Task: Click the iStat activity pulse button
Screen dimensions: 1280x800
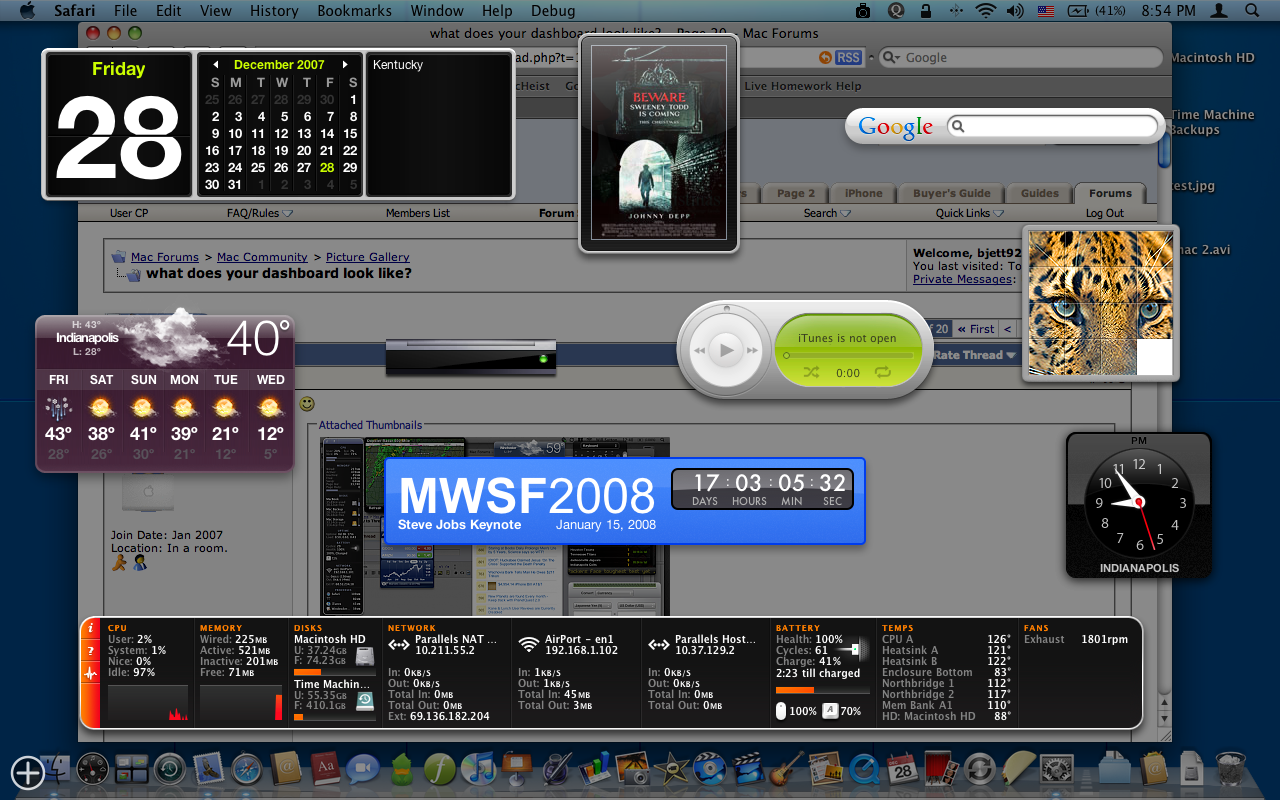Action: [x=91, y=674]
